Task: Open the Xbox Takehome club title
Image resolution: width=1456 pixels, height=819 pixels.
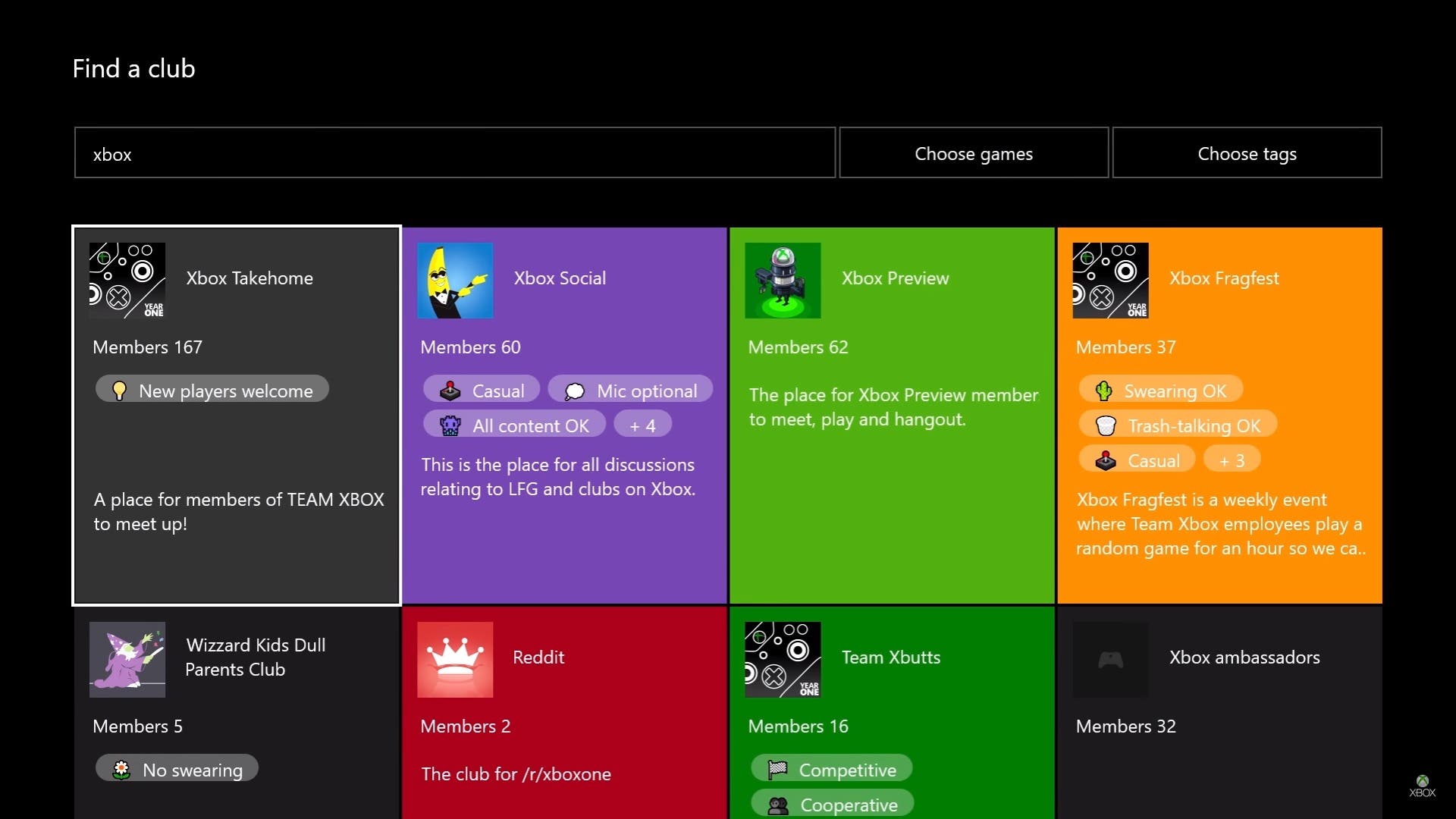Action: [x=249, y=278]
